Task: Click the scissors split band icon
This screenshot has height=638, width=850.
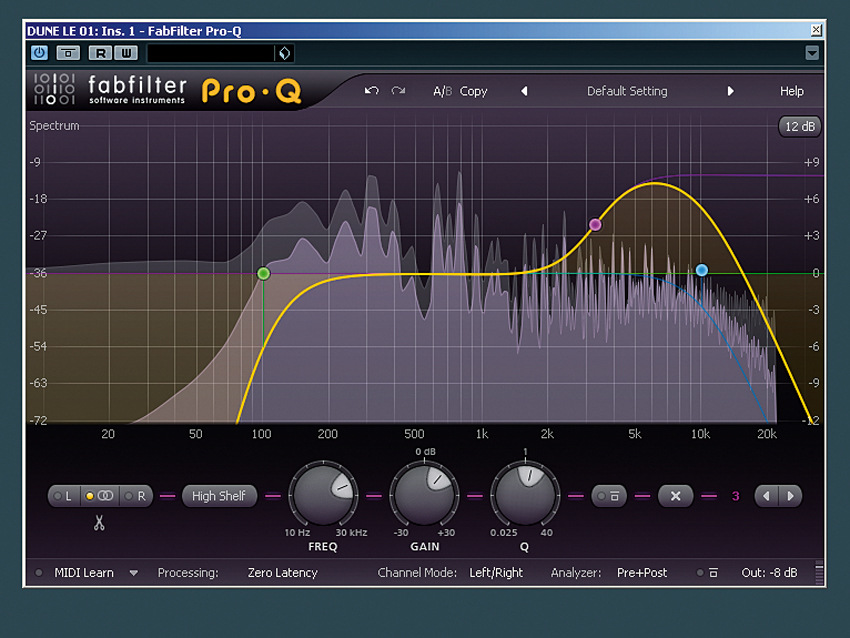Action: pyautogui.click(x=99, y=523)
